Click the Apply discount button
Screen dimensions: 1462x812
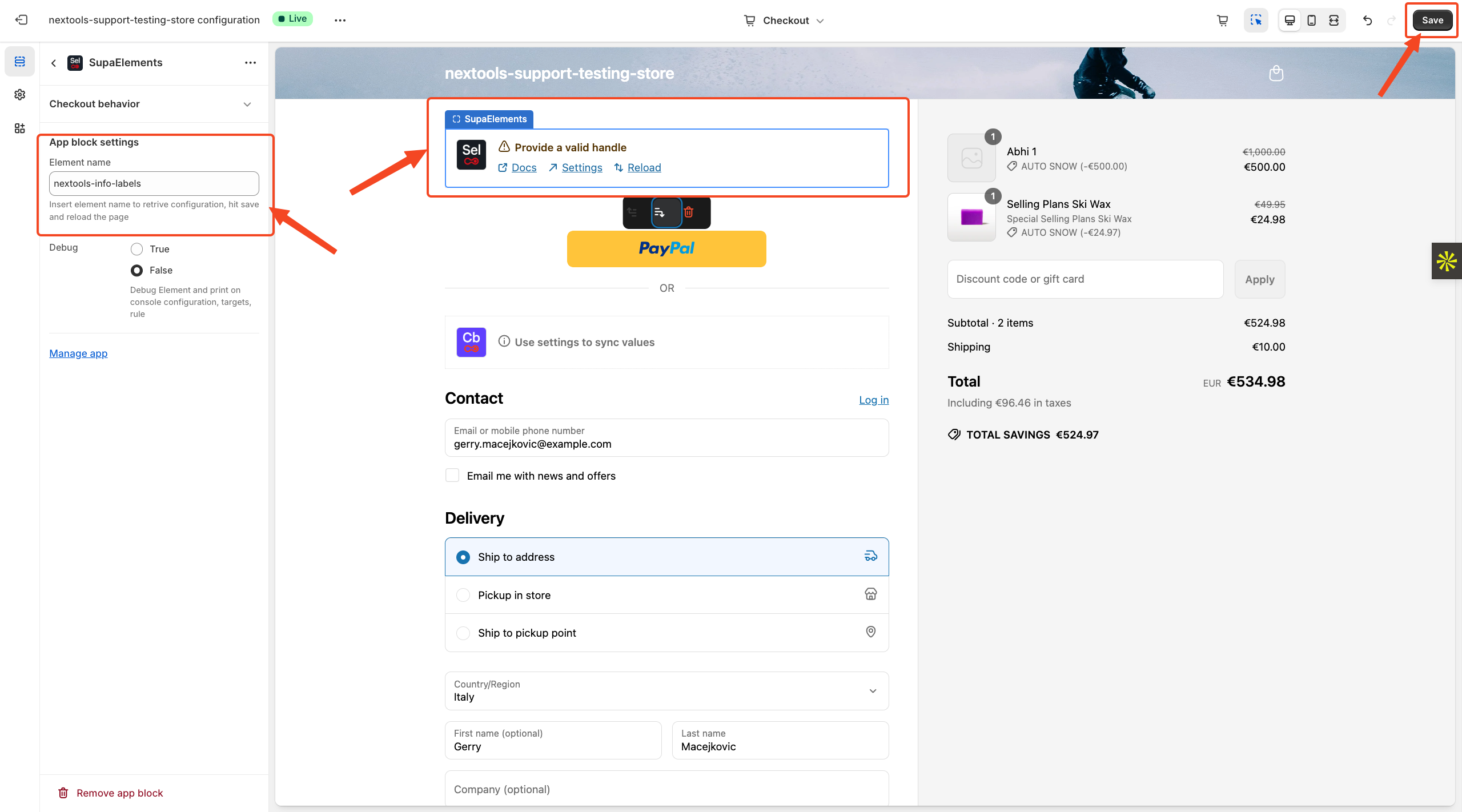1260,279
